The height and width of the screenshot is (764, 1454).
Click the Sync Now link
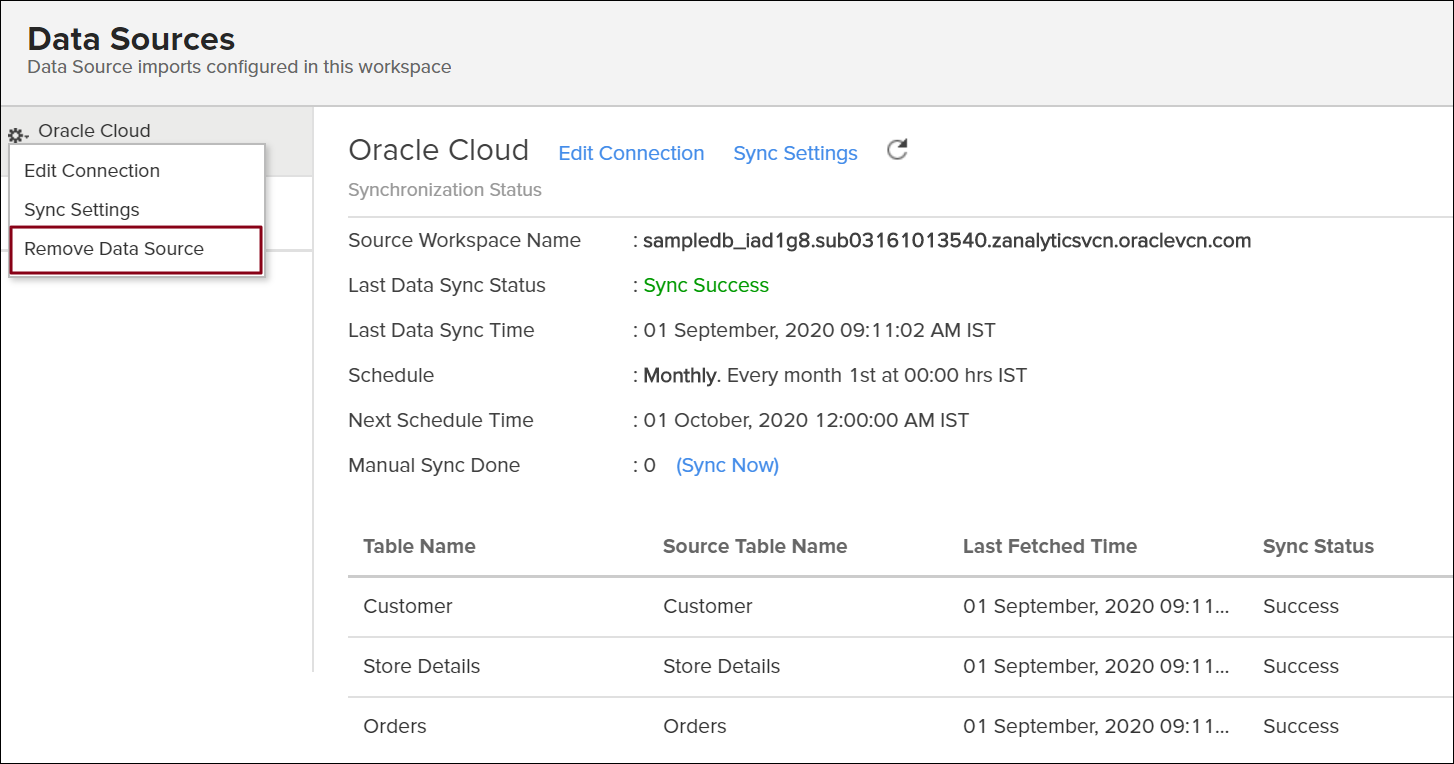tap(727, 465)
